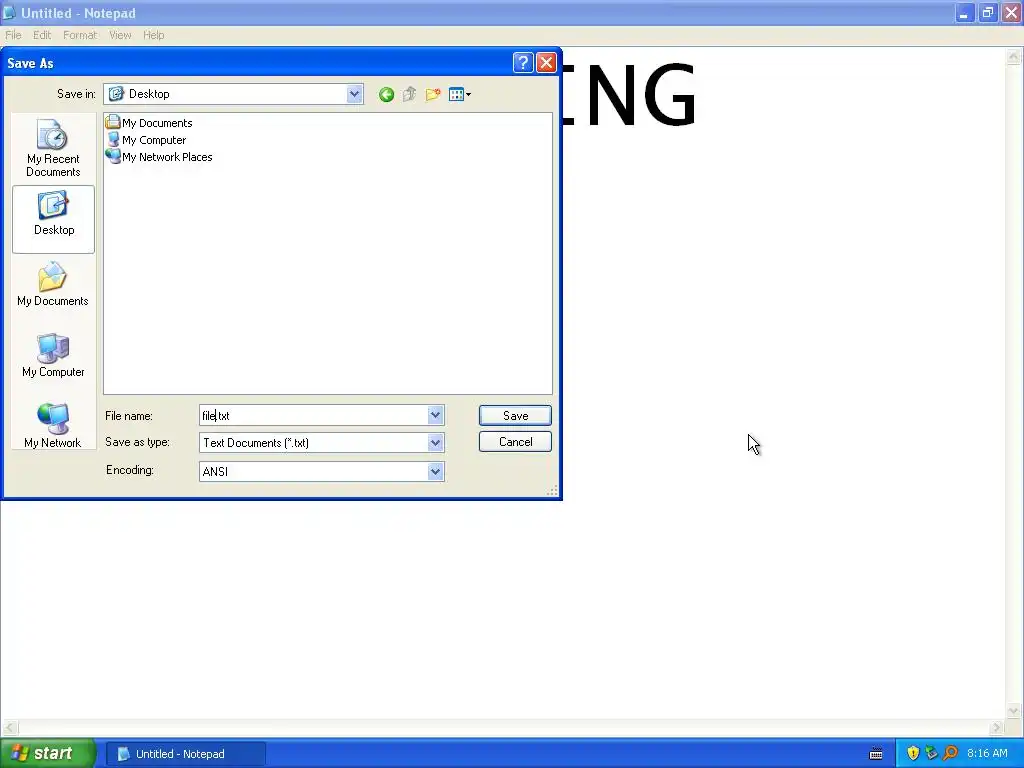The image size is (1024, 768).
Task: Click the Cancel button
Action: 515,442
